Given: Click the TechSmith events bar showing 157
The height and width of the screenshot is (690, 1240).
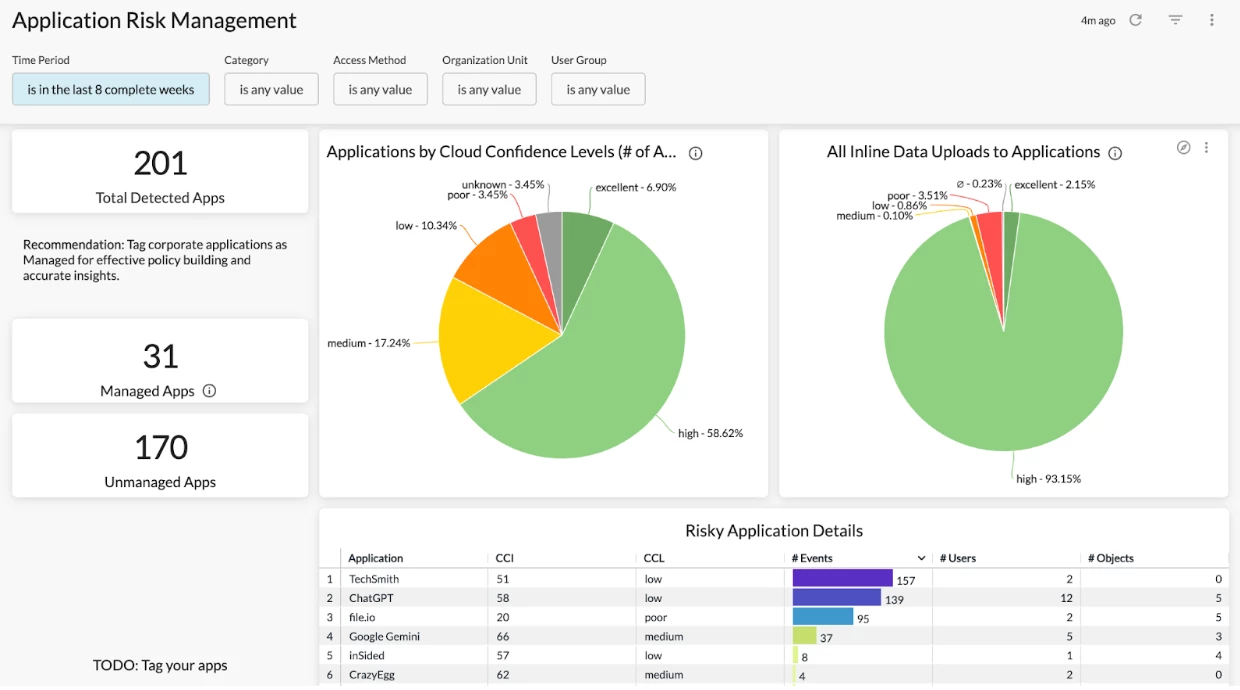Looking at the screenshot, I should click(843, 578).
